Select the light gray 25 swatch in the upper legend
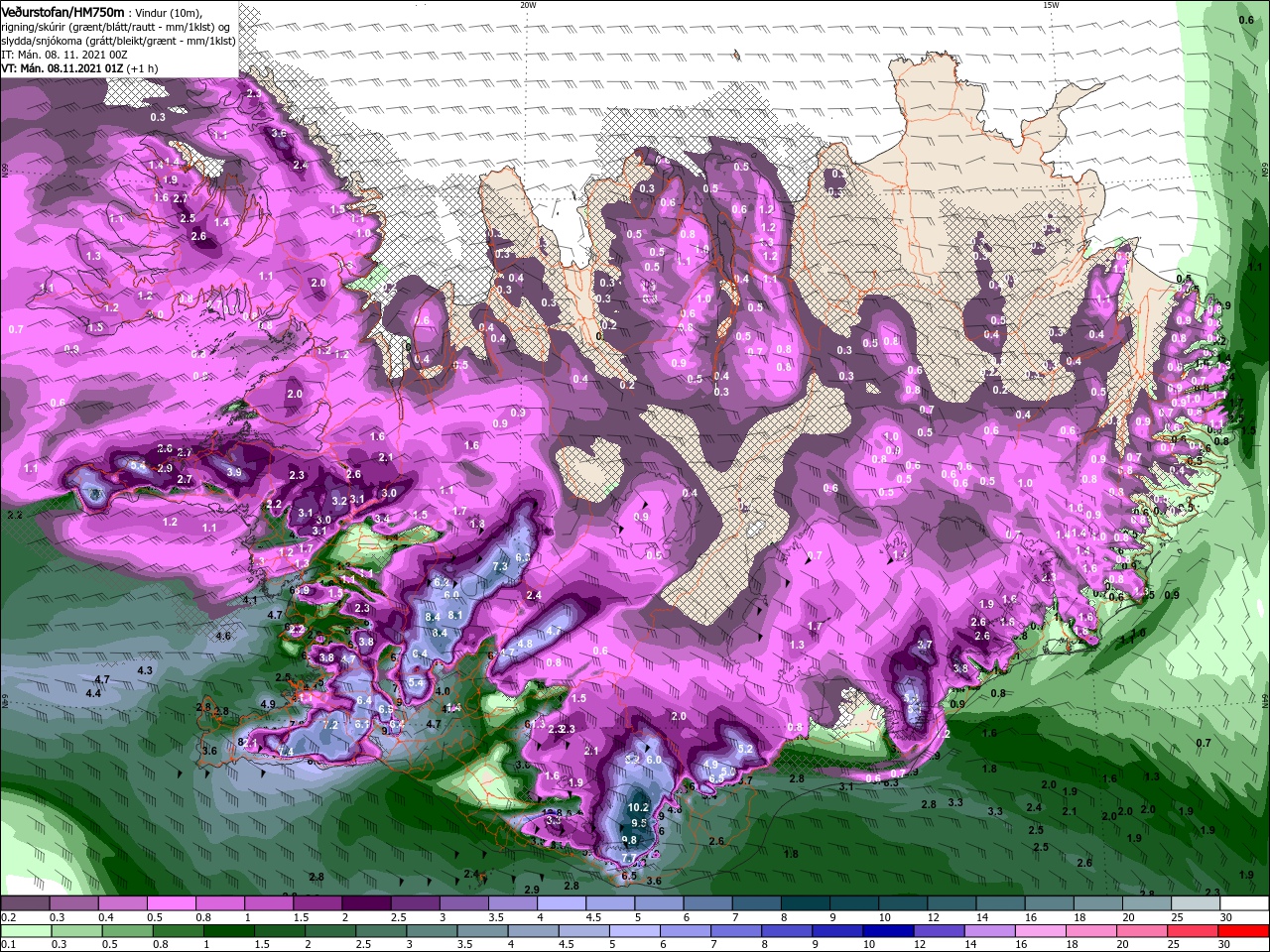1270x952 pixels. 1195,902
